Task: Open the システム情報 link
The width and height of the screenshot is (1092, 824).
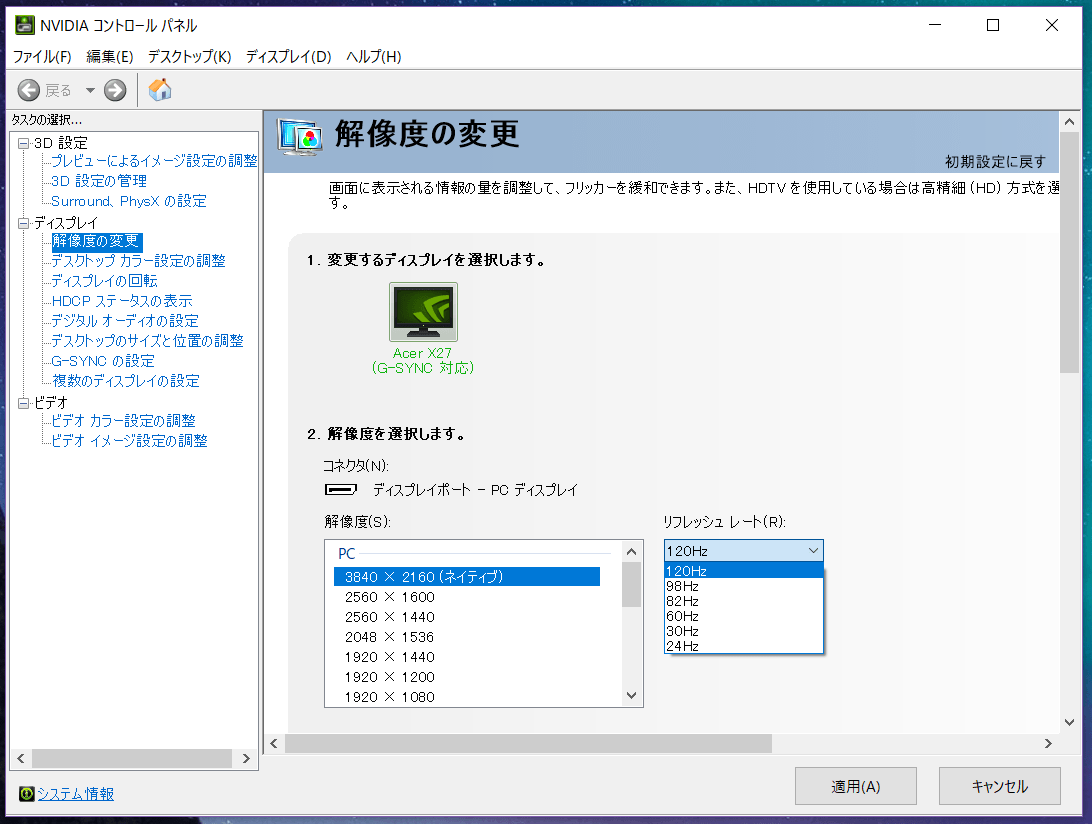Action: point(76,794)
